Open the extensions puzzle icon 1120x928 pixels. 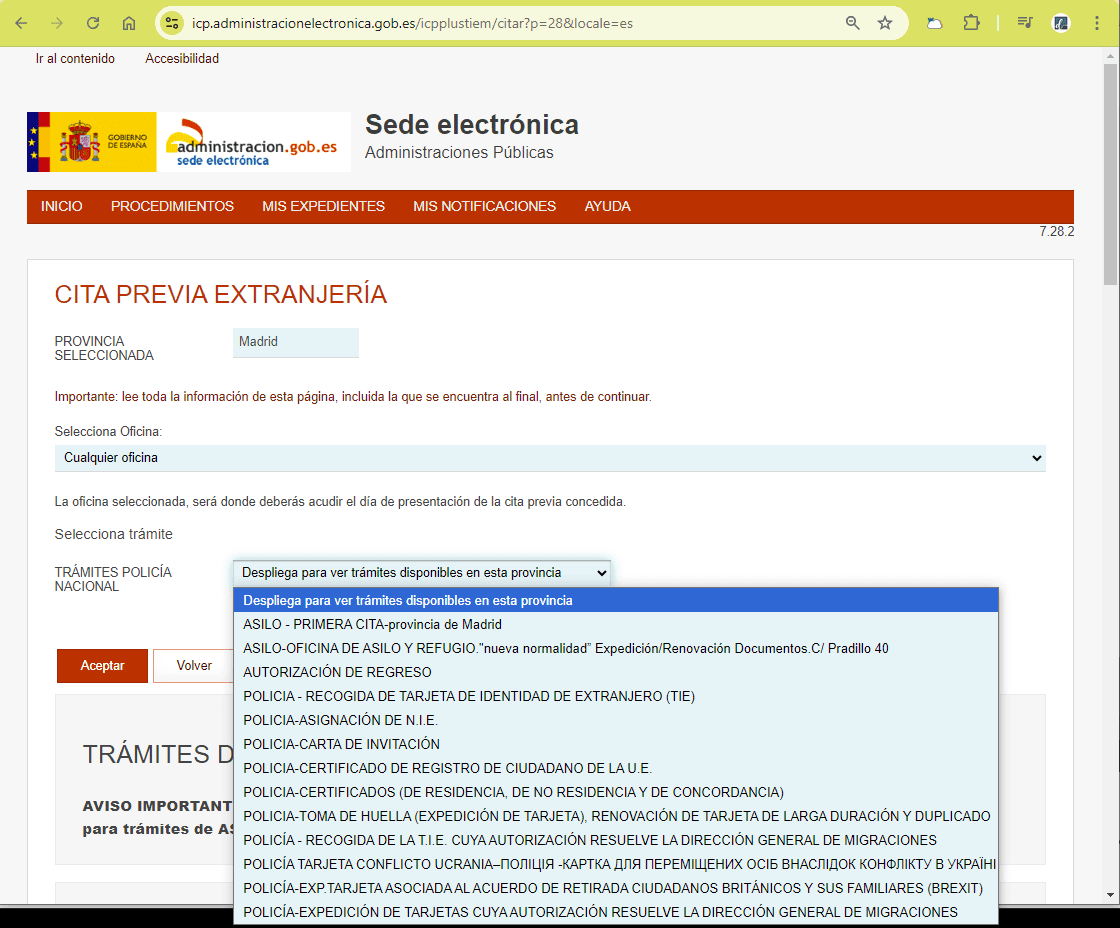coord(971,23)
